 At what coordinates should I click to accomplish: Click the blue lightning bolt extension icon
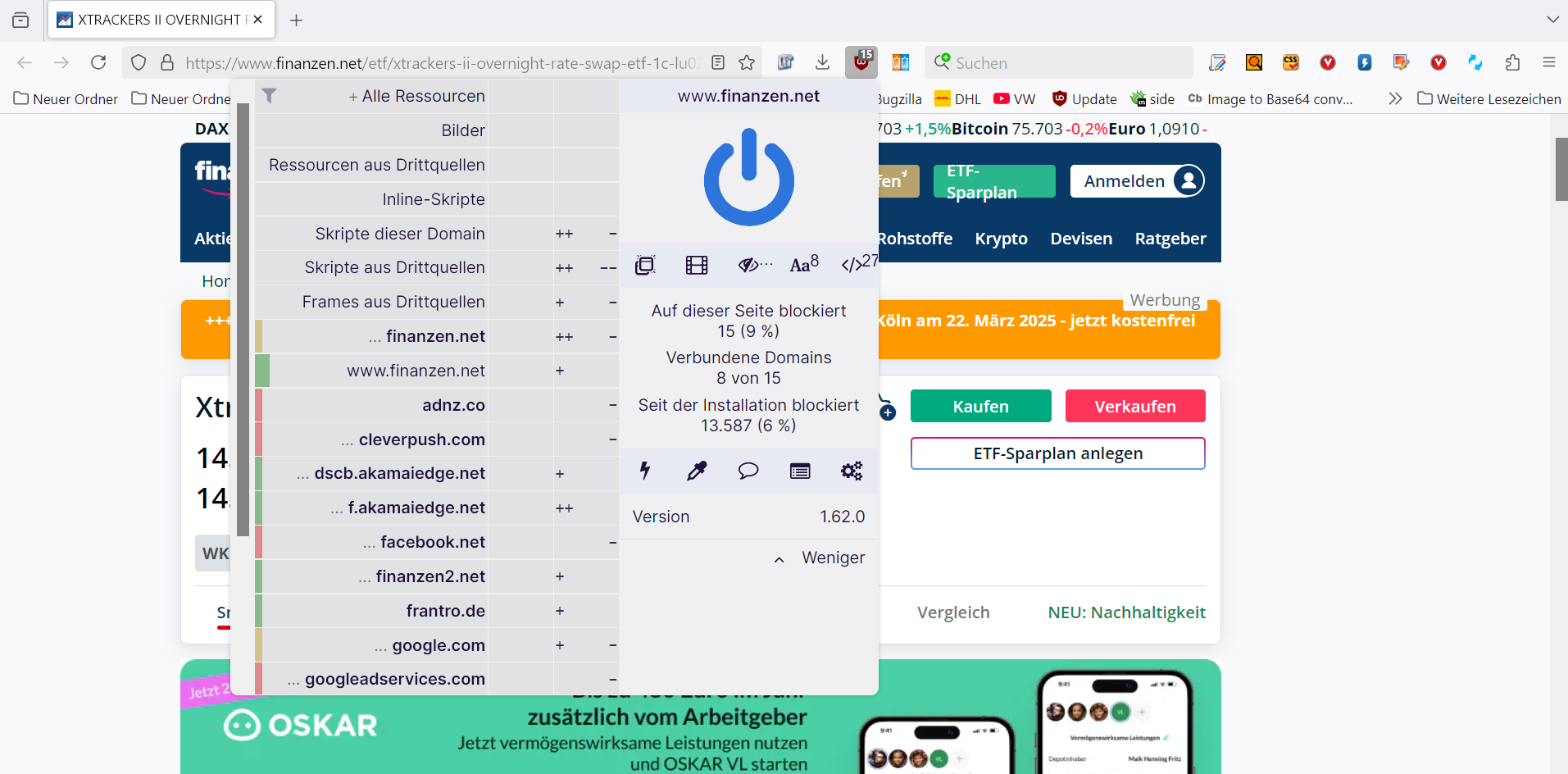(x=1365, y=62)
